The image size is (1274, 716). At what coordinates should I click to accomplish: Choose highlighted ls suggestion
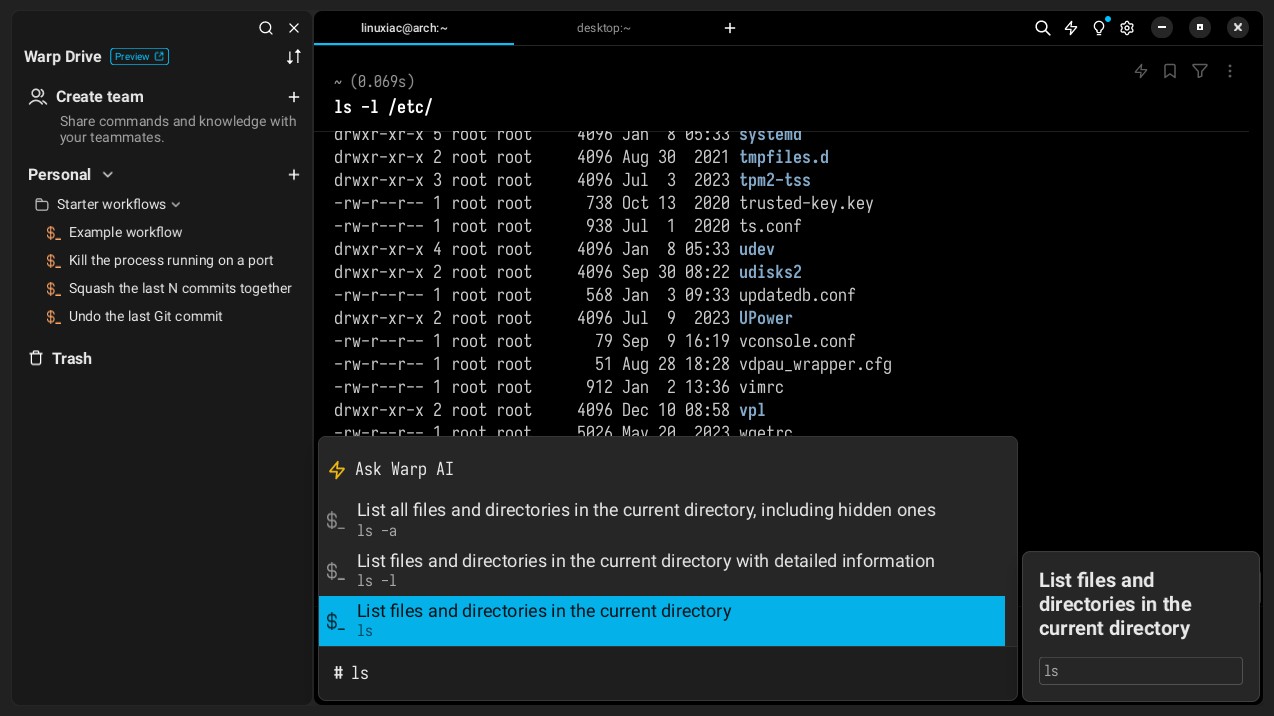[x=661, y=621]
